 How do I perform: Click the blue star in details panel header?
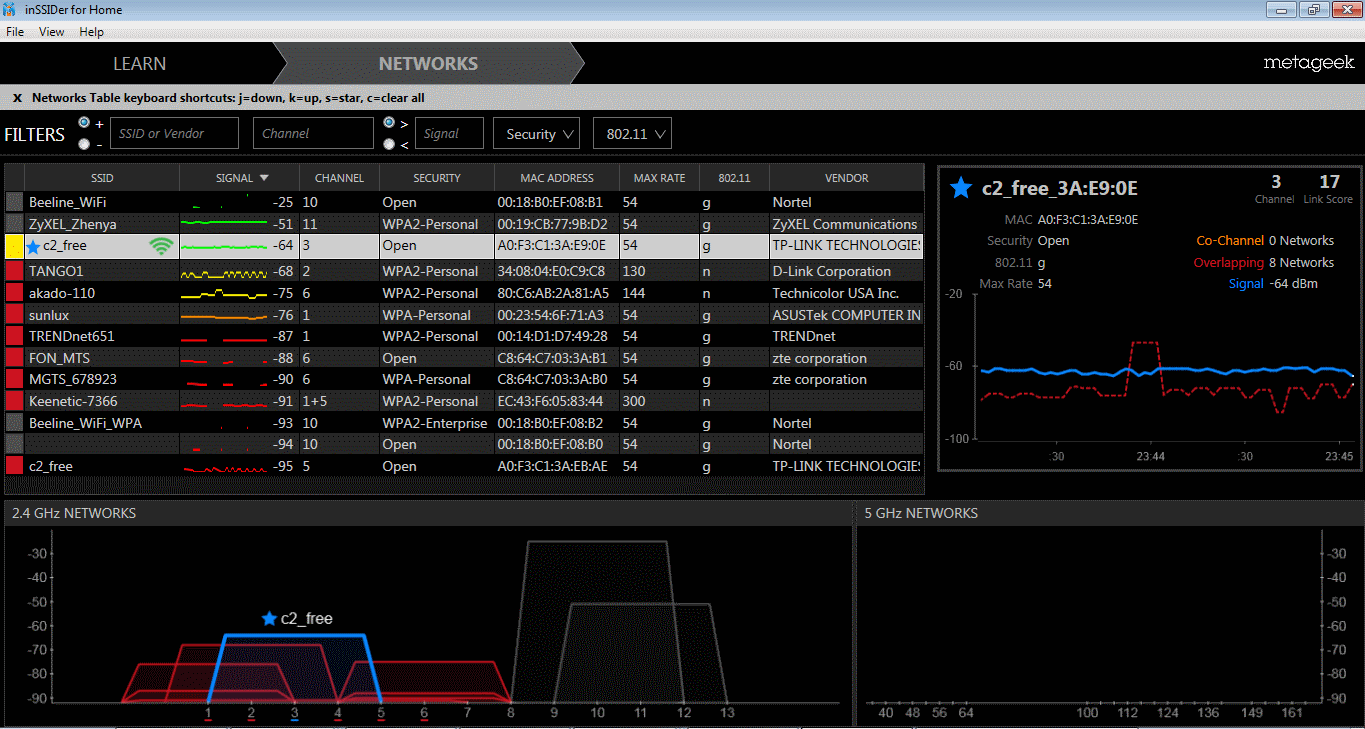[x=961, y=187]
